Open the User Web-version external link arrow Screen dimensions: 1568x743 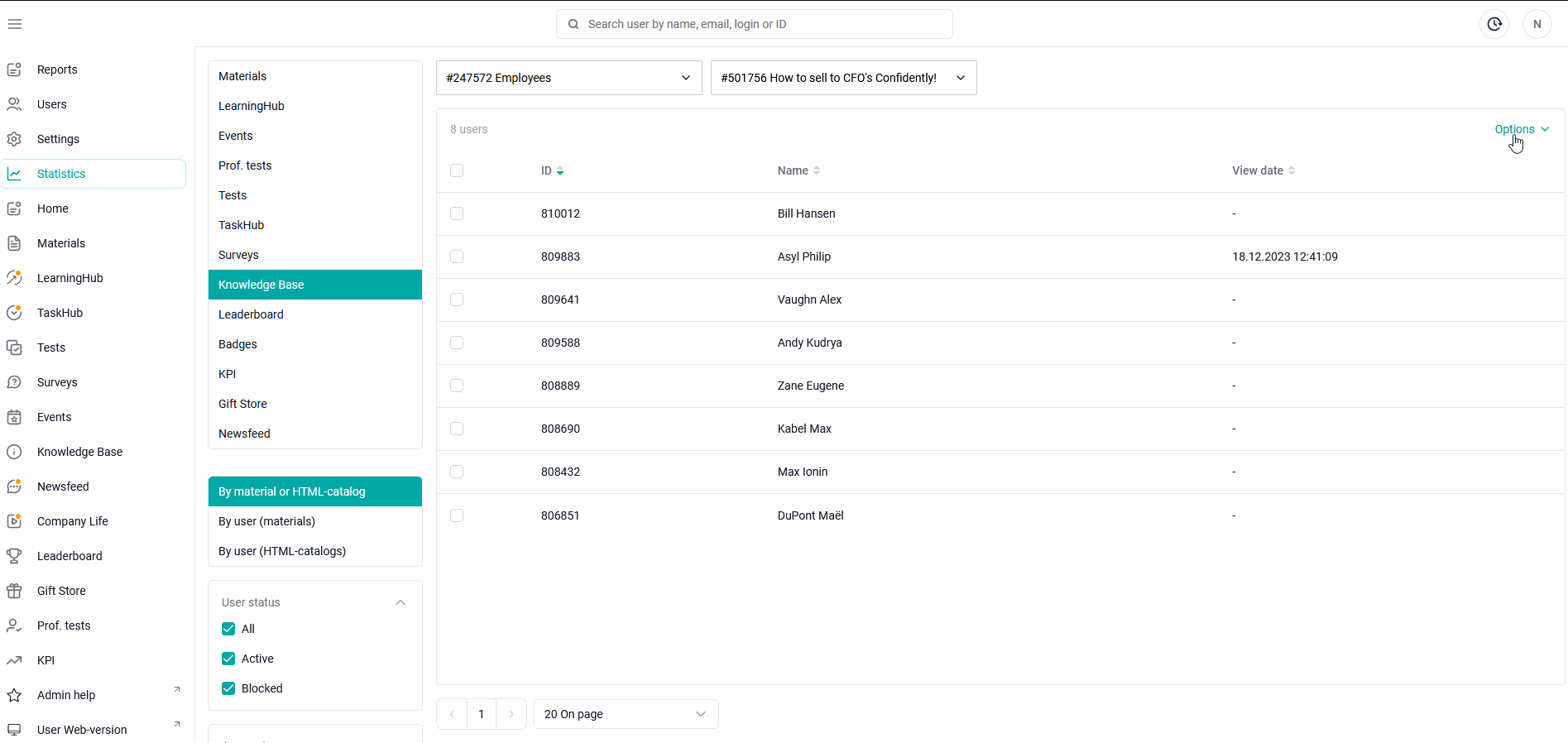point(176,724)
